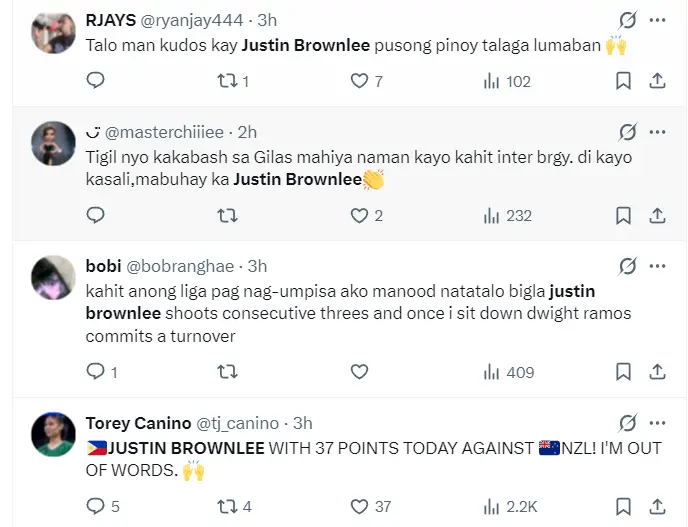Share the Torey Canino tweet

tap(657, 506)
